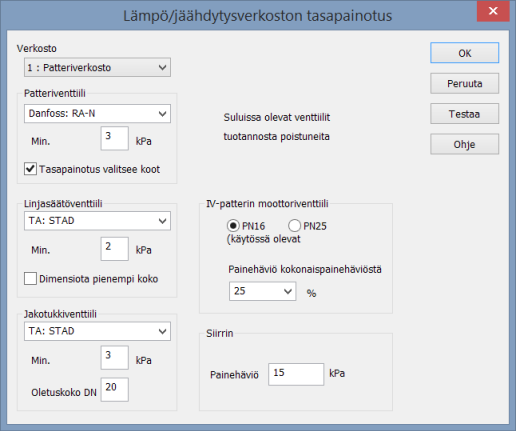The image size is (516, 431).
Task: Select the PN25 radio button
Action: click(x=294, y=226)
